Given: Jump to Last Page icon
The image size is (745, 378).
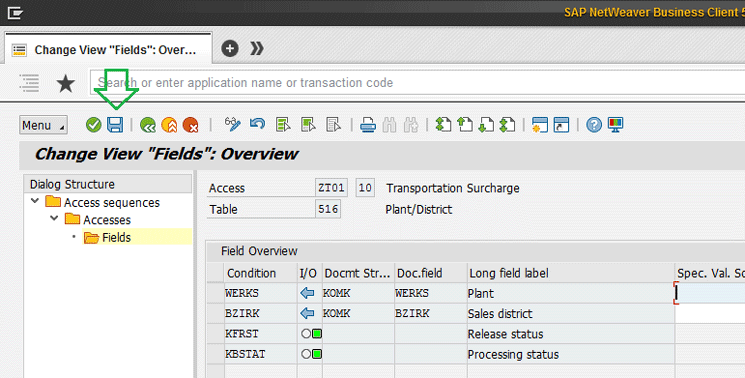Looking at the screenshot, I should (507, 125).
